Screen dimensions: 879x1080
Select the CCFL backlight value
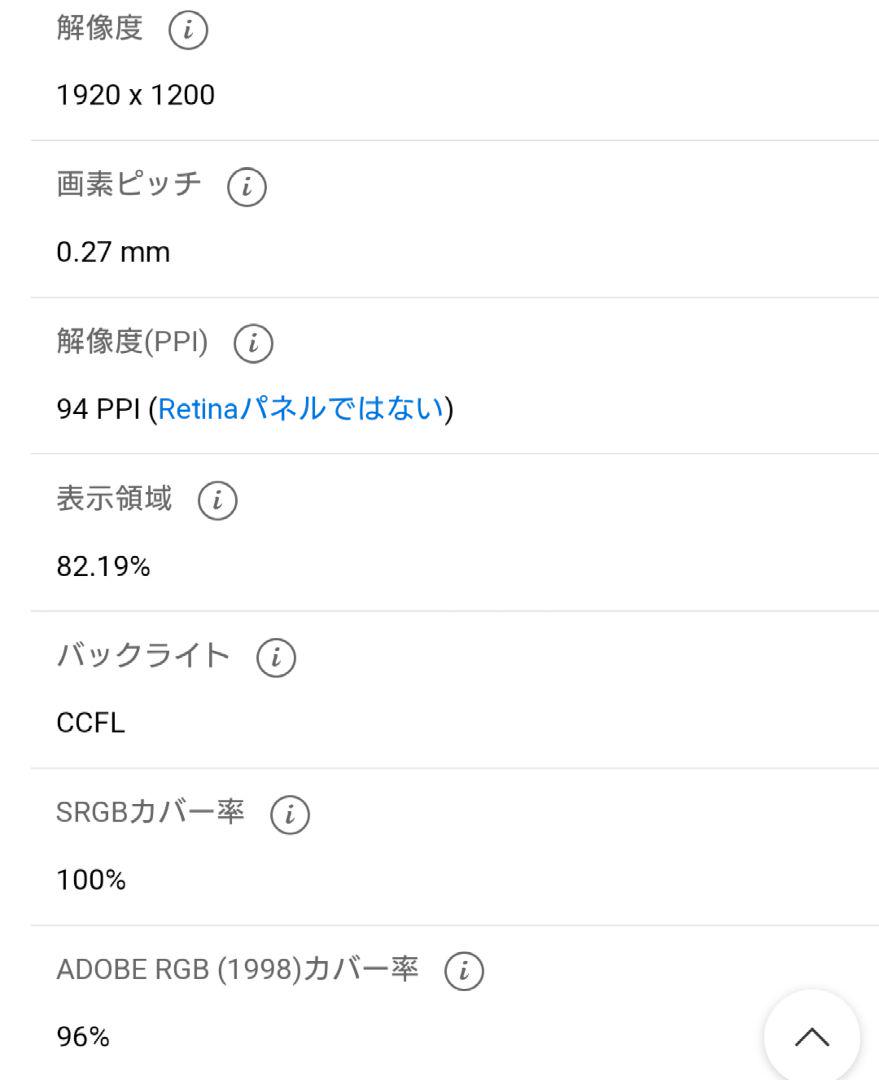click(x=91, y=723)
